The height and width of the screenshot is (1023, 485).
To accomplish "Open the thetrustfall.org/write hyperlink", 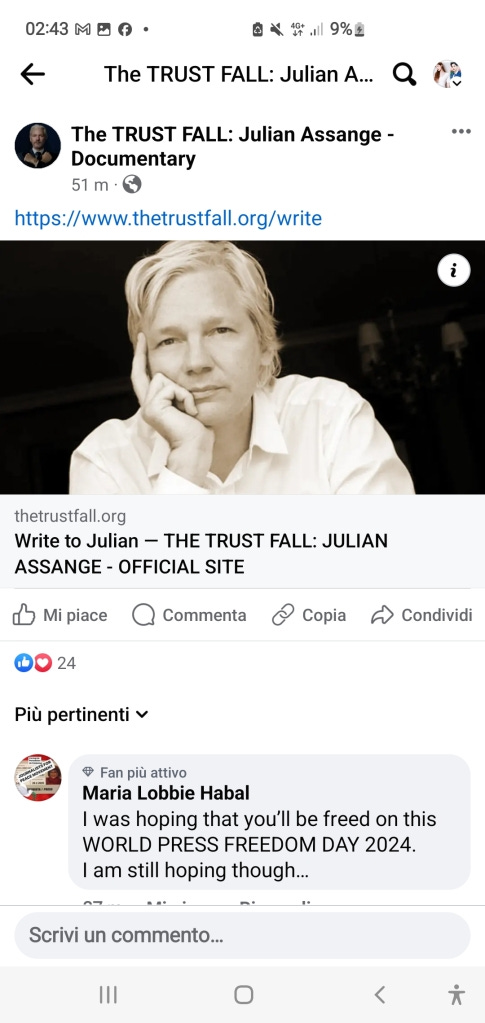I will pos(168,218).
